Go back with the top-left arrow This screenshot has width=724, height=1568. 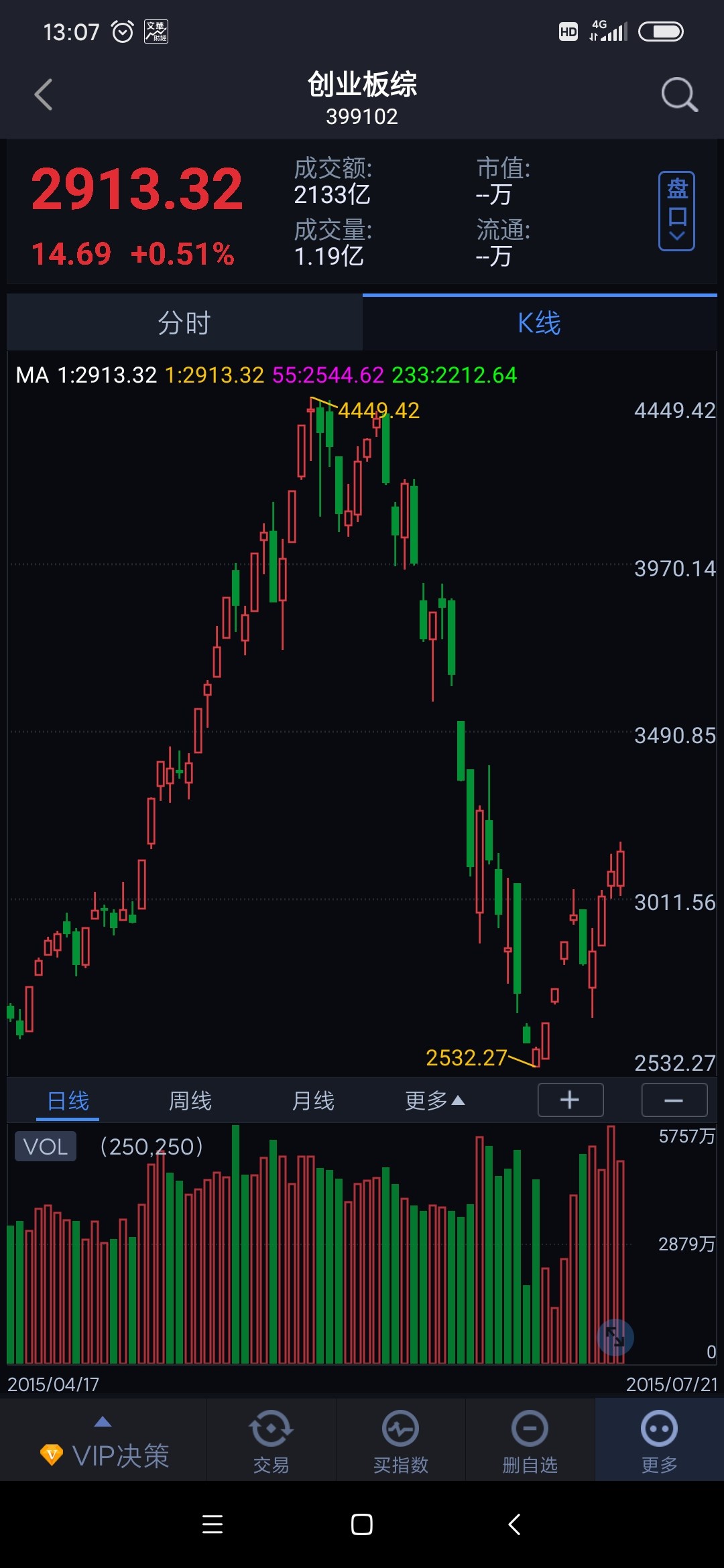click(x=44, y=94)
